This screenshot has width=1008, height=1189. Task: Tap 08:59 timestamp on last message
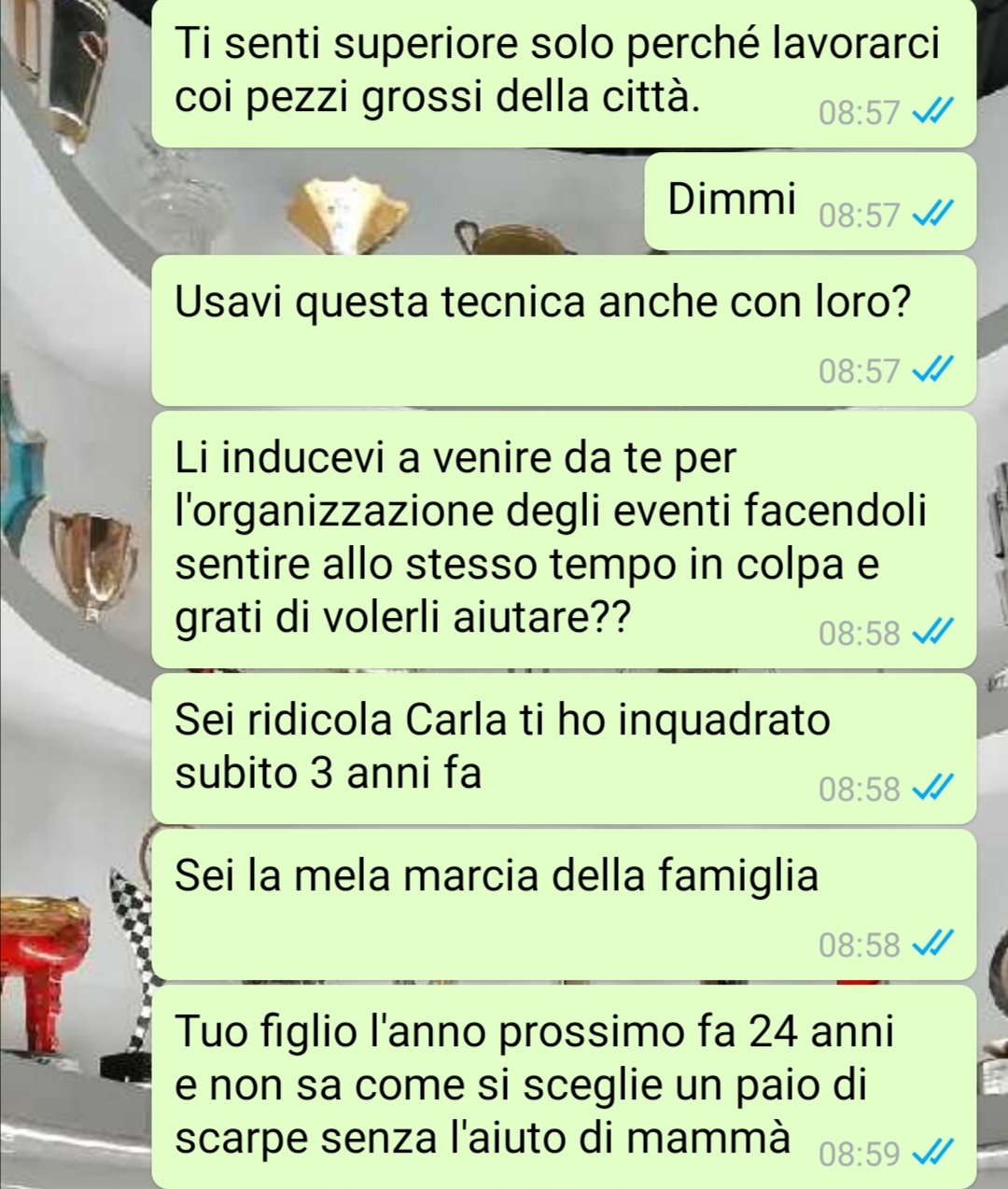pos(859,1154)
